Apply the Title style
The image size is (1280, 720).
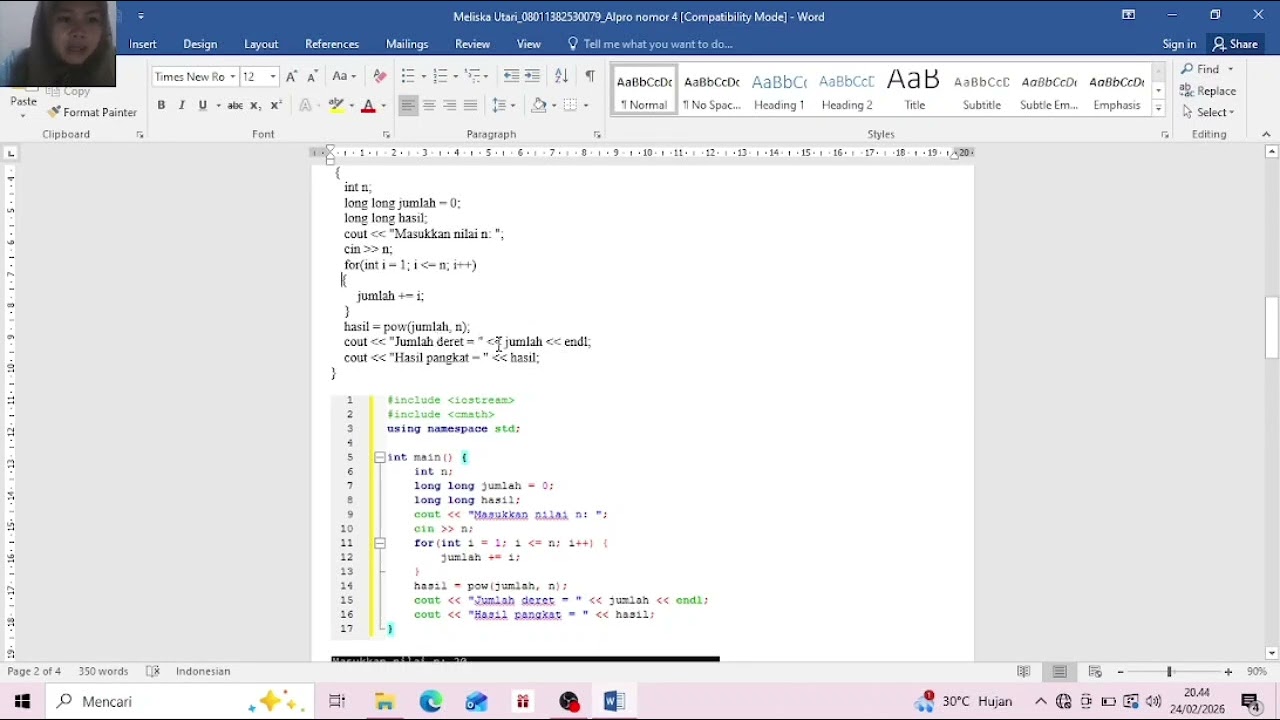915,90
